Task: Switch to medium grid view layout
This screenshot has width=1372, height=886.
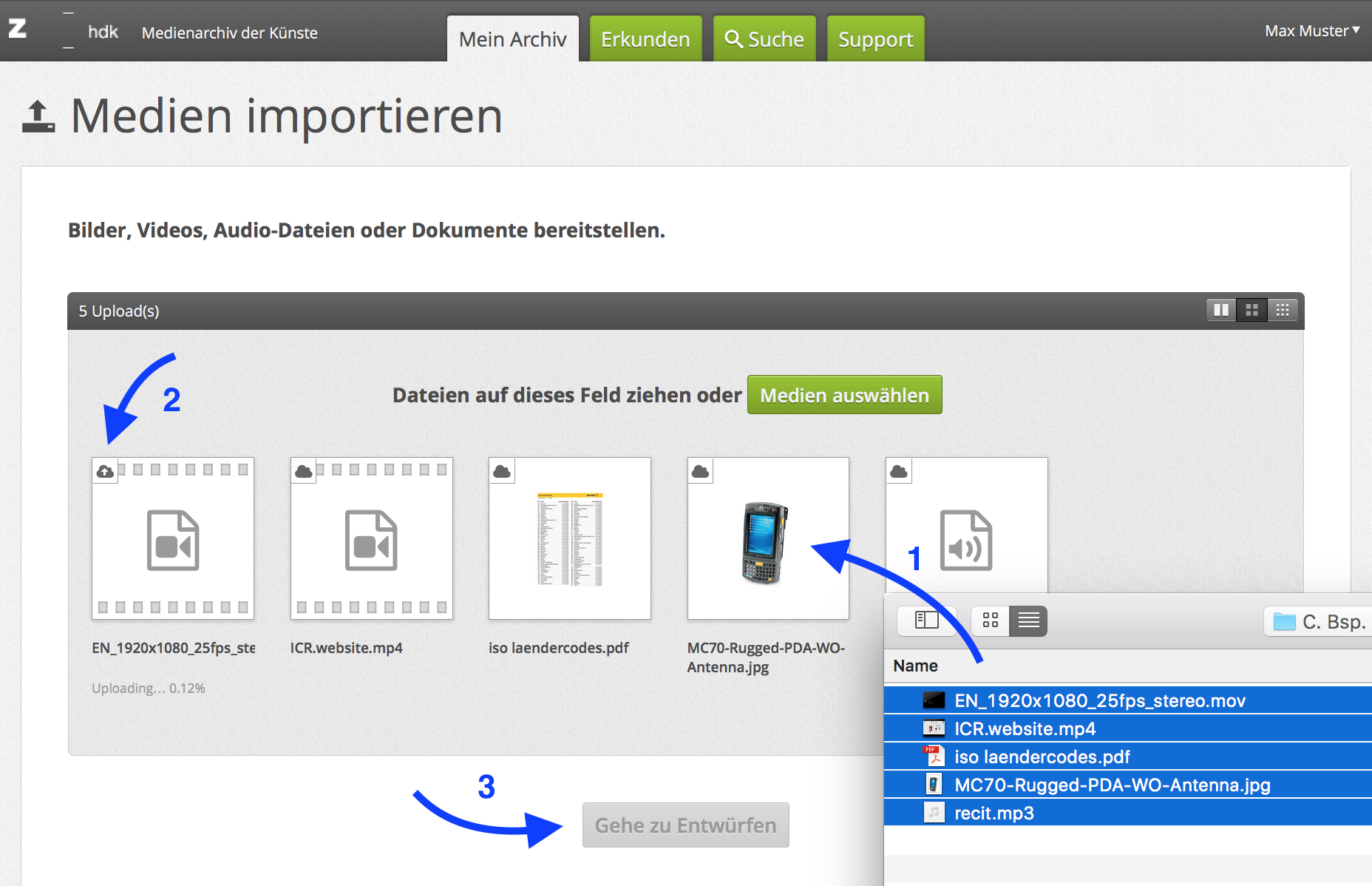Action: pyautogui.click(x=1252, y=311)
